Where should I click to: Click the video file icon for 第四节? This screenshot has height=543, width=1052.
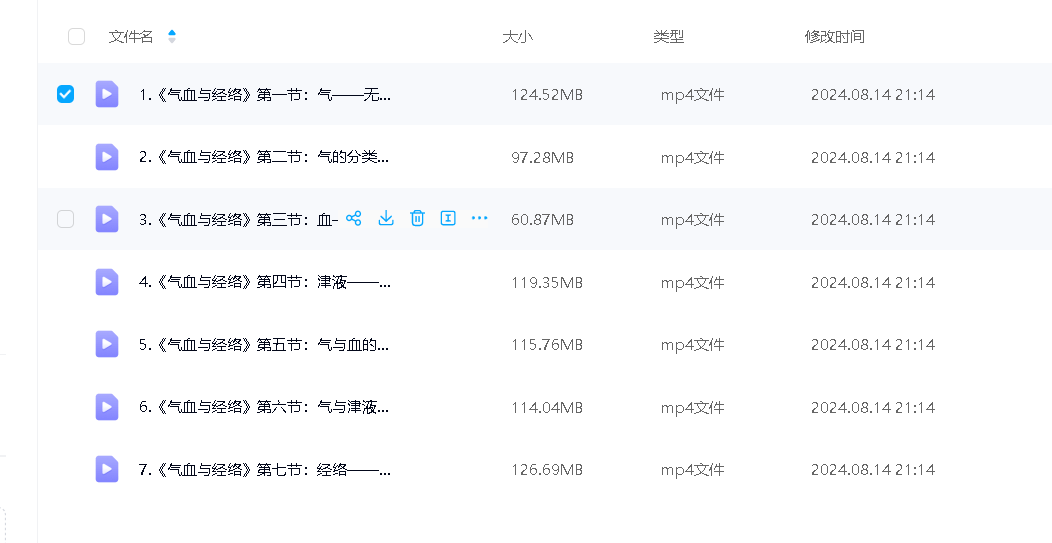[107, 282]
